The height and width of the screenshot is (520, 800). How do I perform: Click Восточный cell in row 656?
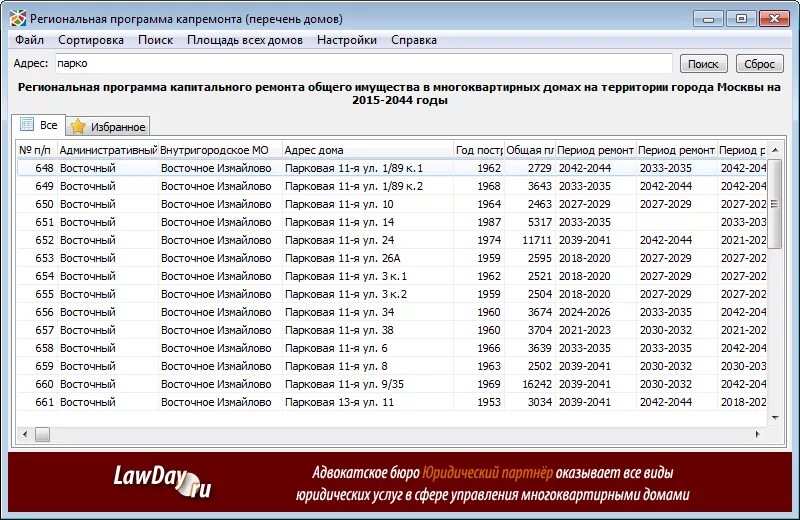[x=108, y=312]
